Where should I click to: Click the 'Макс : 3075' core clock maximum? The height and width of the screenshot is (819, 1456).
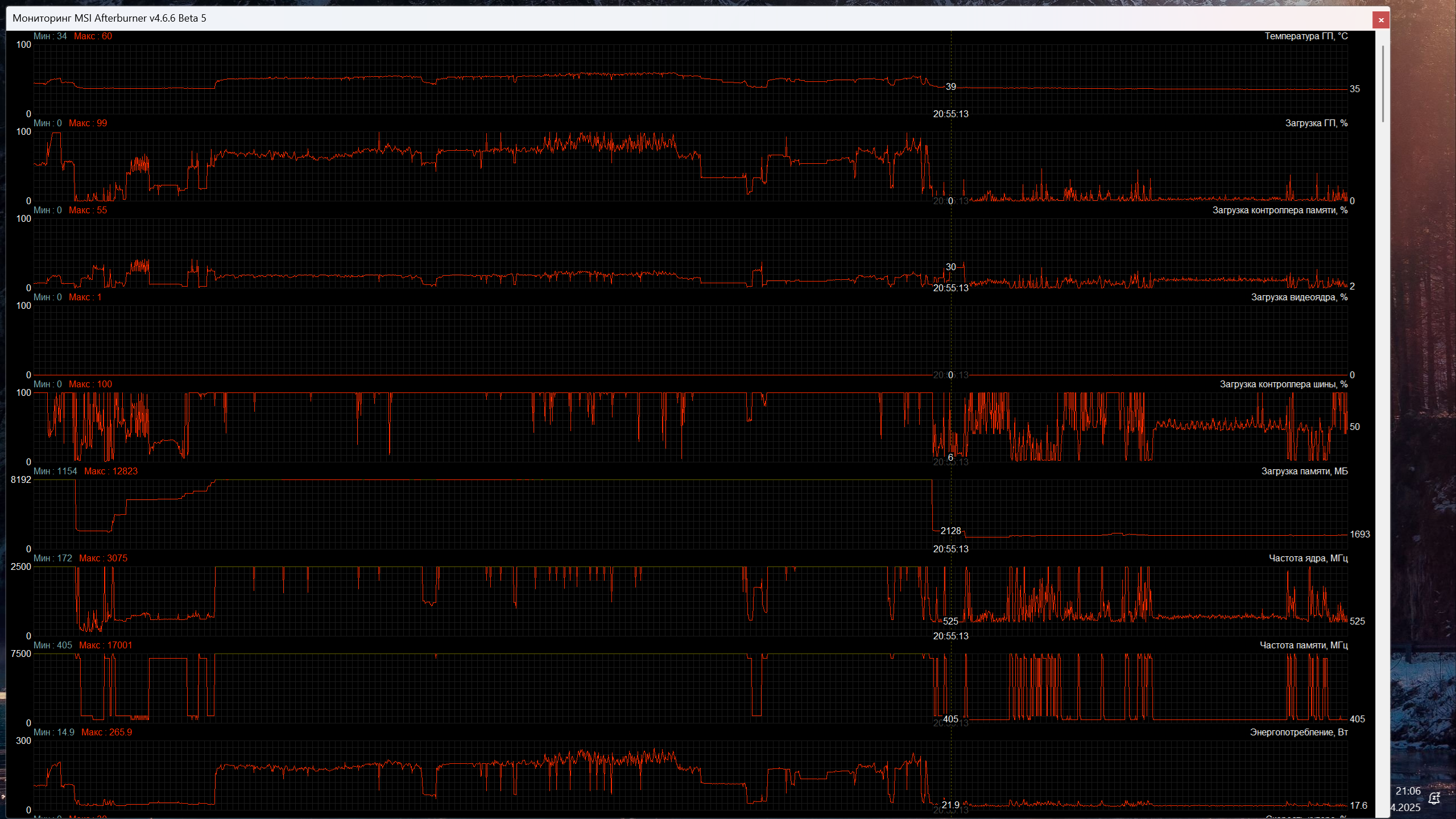pos(103,559)
